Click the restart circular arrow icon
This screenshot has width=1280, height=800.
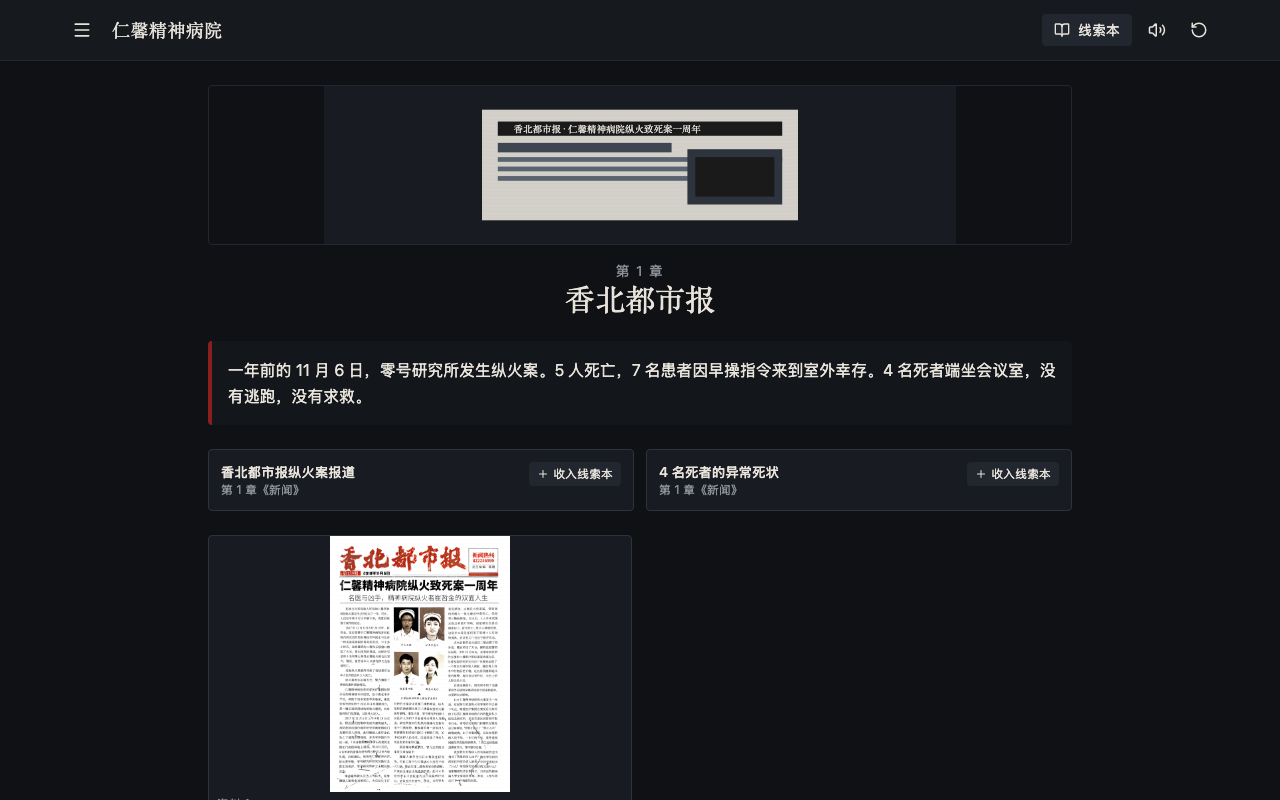pyautogui.click(x=1199, y=30)
